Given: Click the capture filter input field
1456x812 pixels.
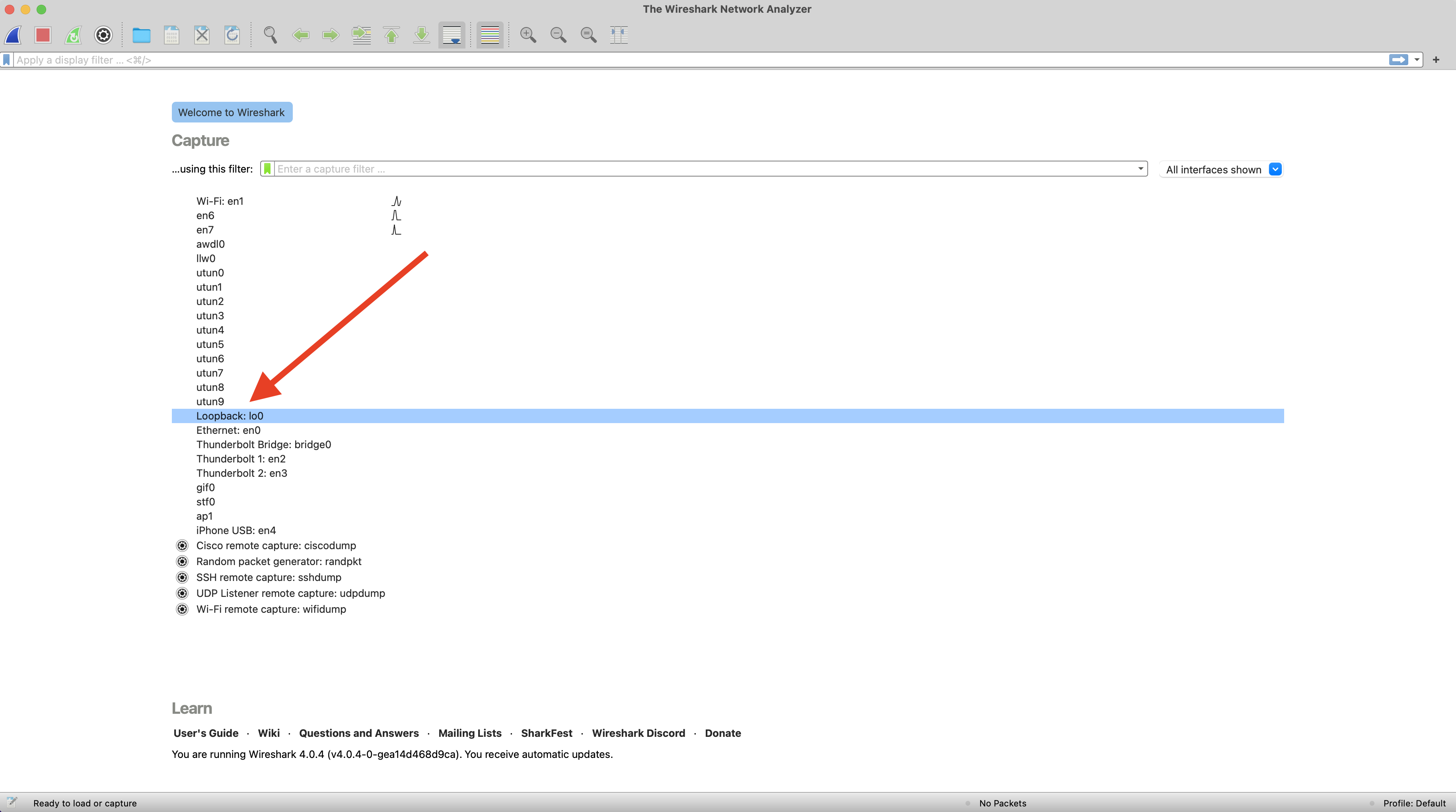Looking at the screenshot, I should (704, 169).
